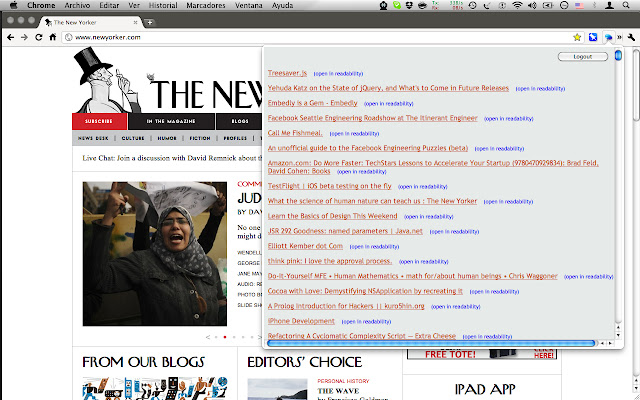Screen dimensions: 640x400
Task: Open the Ventana menu
Action: pyautogui.click(x=249, y=5)
